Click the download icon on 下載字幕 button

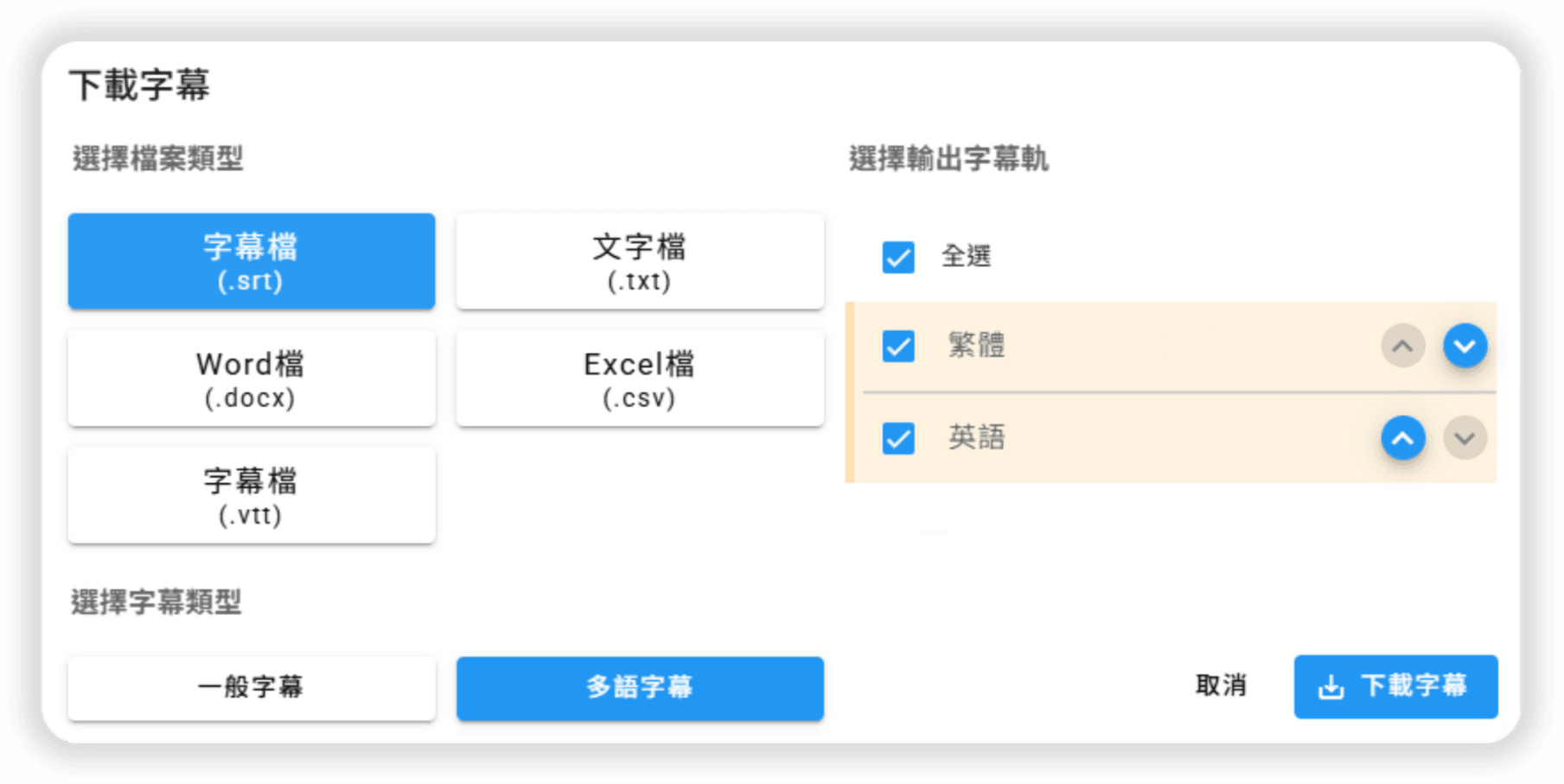[1329, 686]
